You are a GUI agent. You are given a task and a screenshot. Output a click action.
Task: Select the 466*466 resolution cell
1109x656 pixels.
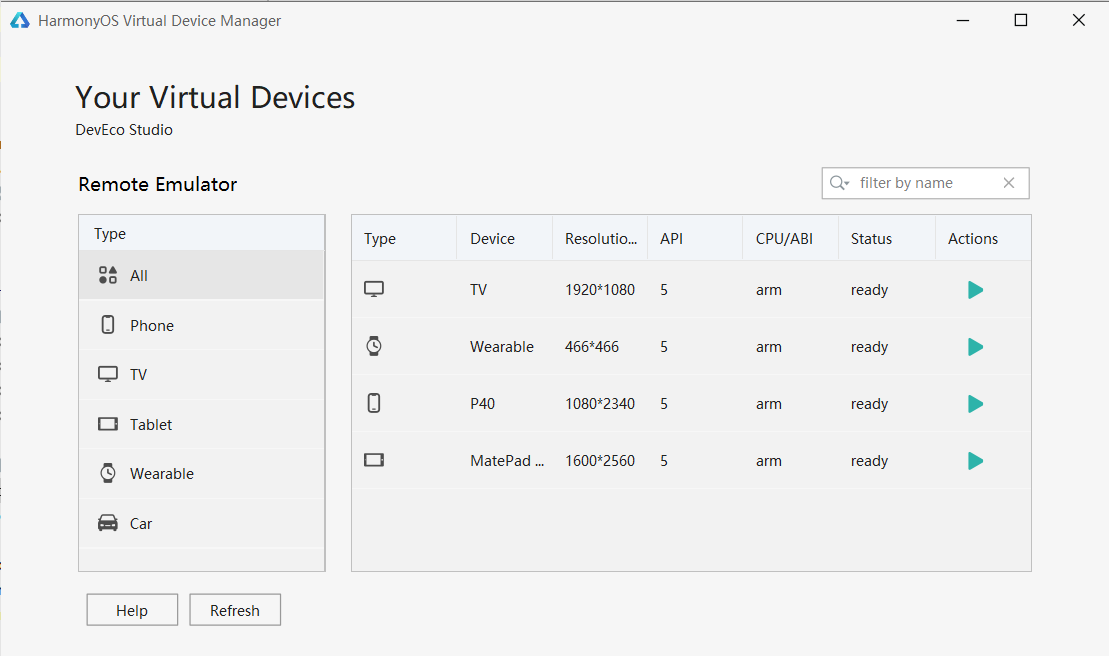coord(592,347)
